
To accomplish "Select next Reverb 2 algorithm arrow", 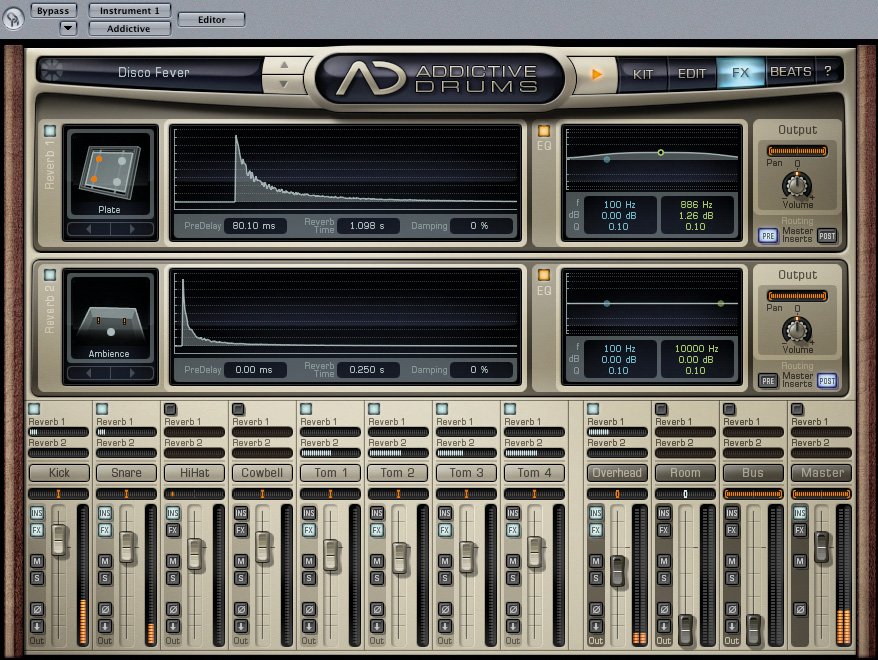I will (x=132, y=373).
